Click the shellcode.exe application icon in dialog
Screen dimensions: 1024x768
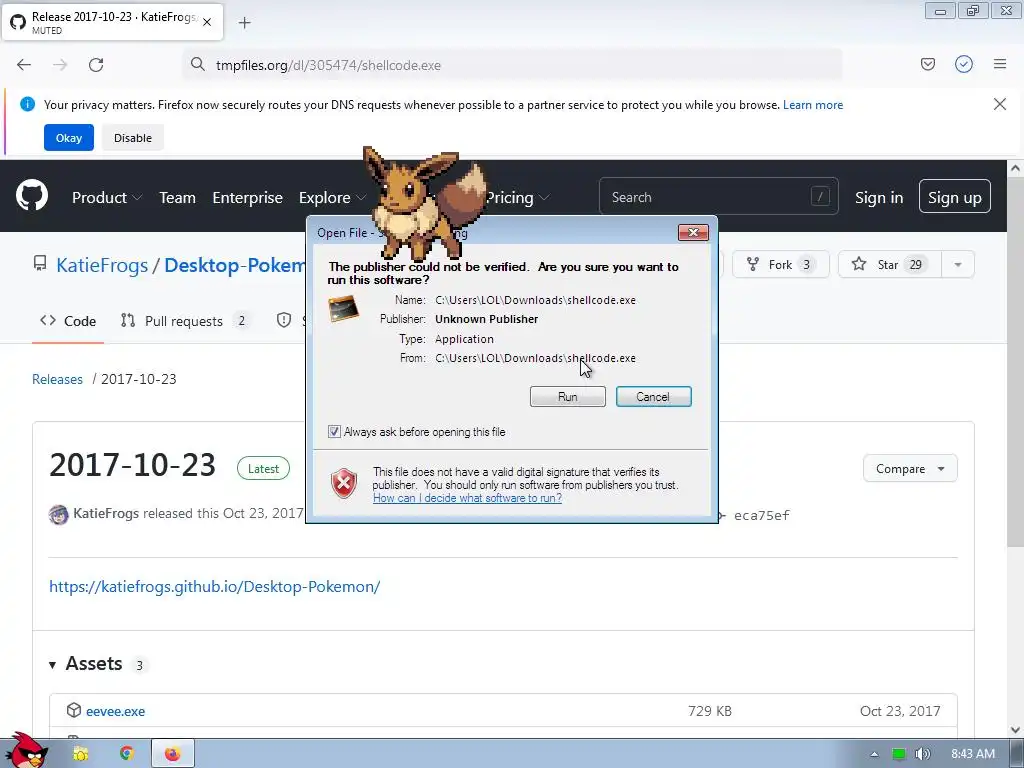[344, 308]
